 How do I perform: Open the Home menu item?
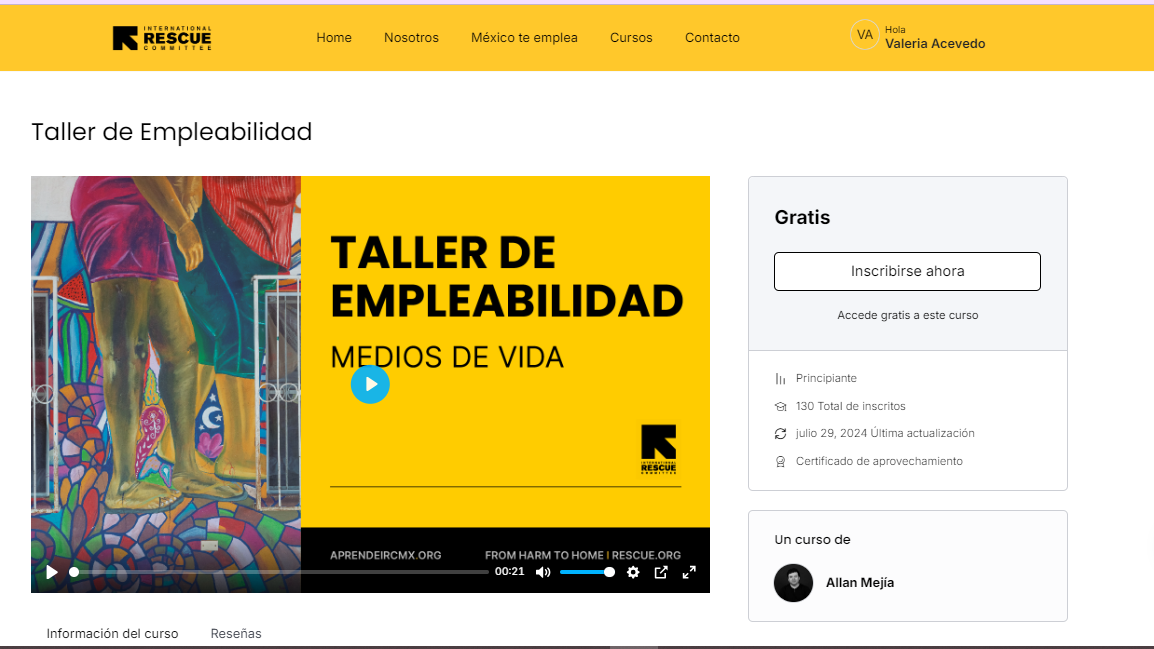[x=334, y=38]
